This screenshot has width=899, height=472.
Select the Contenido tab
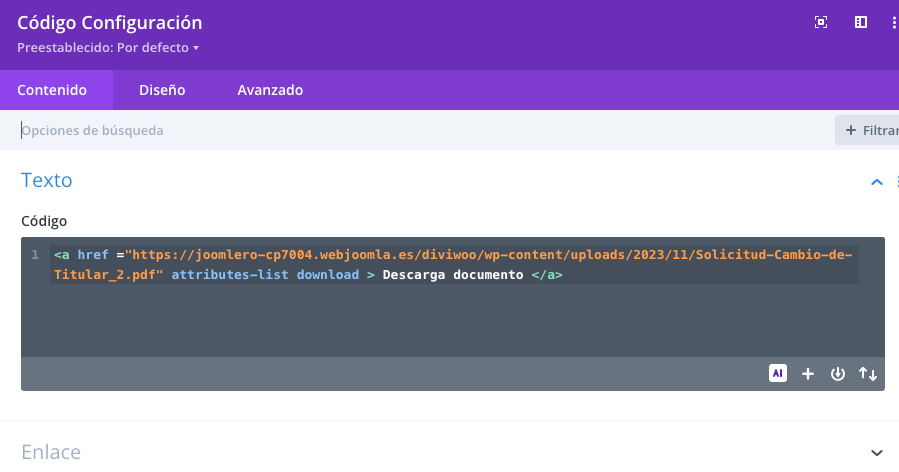coord(52,90)
